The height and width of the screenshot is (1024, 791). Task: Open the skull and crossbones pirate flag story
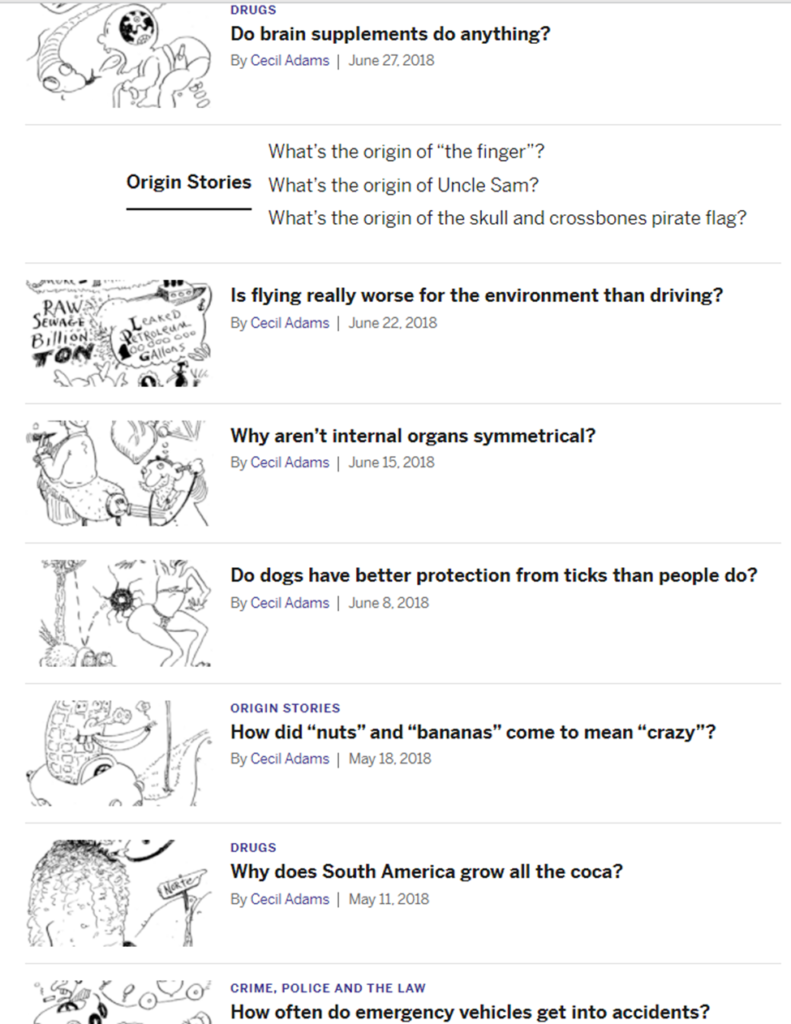[507, 218]
